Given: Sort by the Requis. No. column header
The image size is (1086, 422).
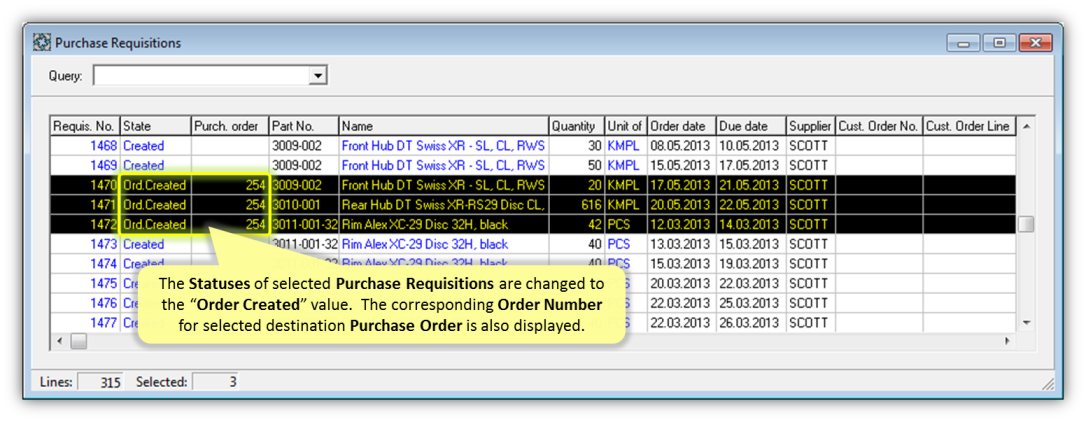Looking at the screenshot, I should point(84,126).
